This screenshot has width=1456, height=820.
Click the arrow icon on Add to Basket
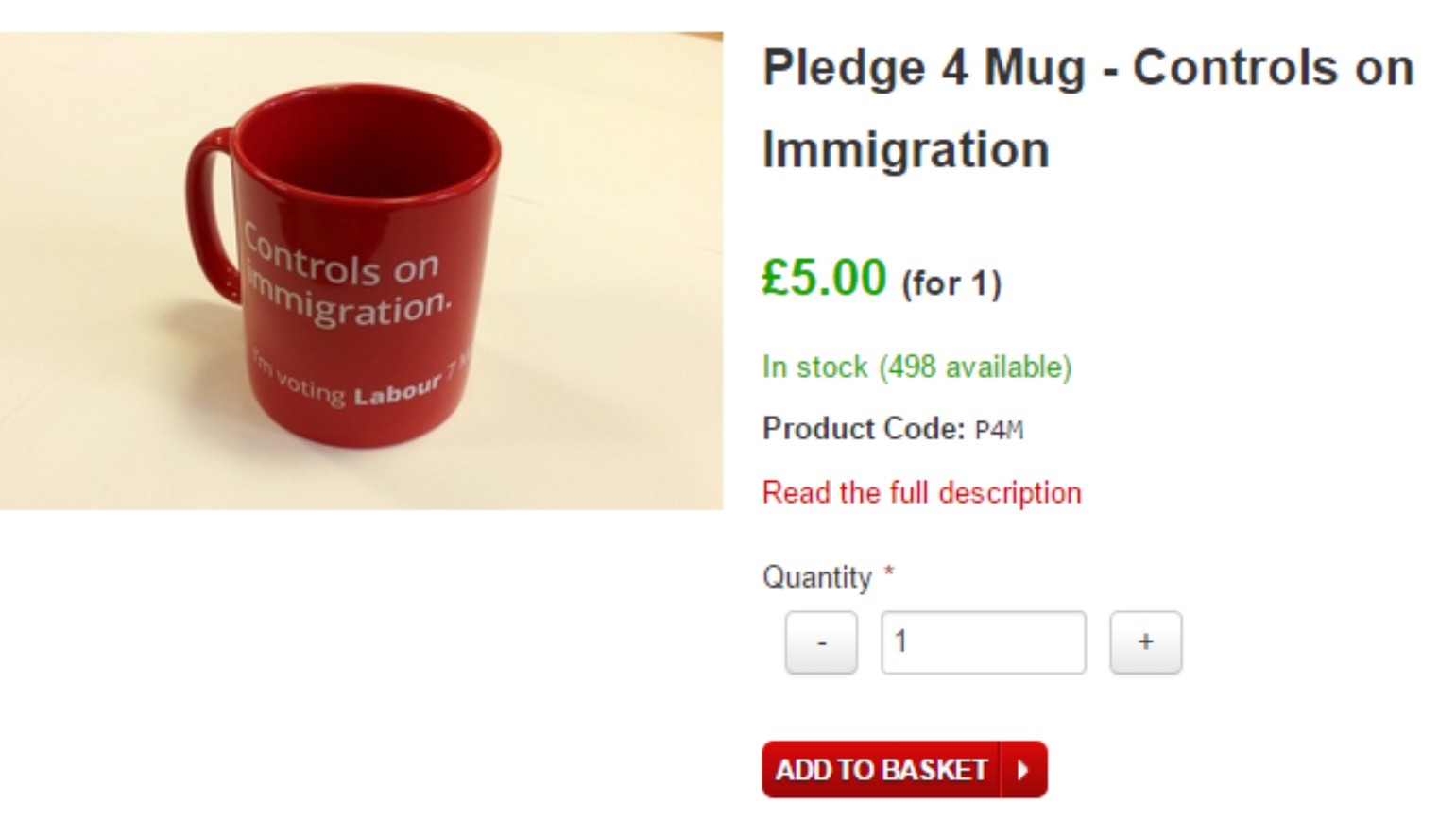tap(1023, 770)
